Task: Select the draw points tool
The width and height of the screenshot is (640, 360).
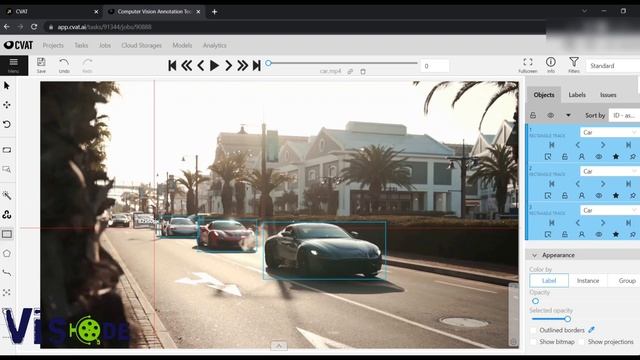Action: tap(7, 292)
